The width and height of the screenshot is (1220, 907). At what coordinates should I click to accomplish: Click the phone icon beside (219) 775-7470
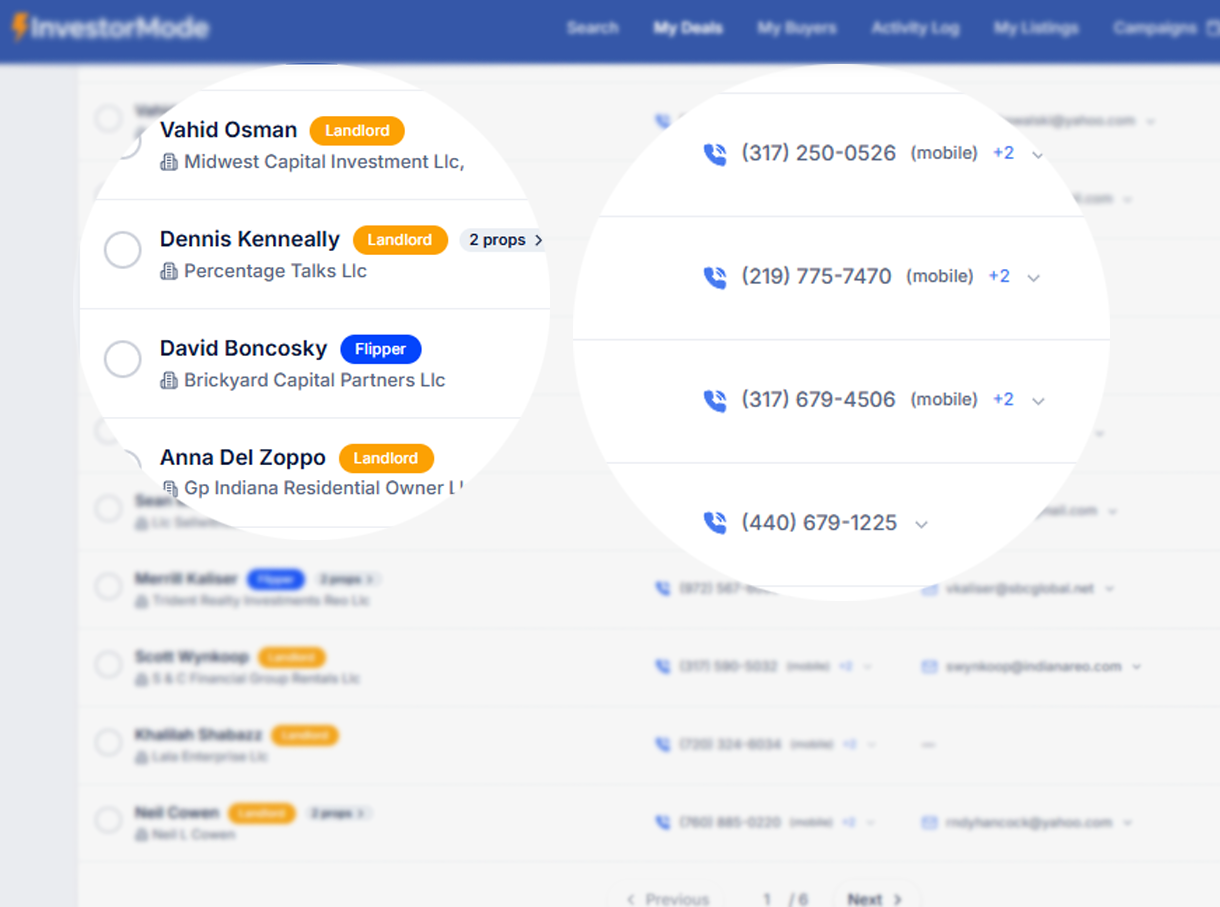[714, 277]
